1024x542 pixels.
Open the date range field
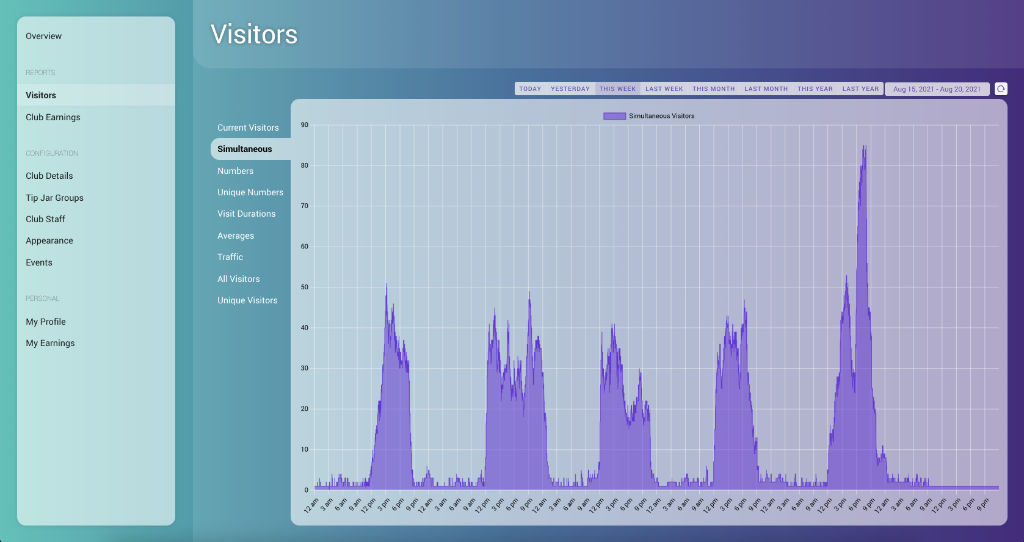[x=937, y=89]
